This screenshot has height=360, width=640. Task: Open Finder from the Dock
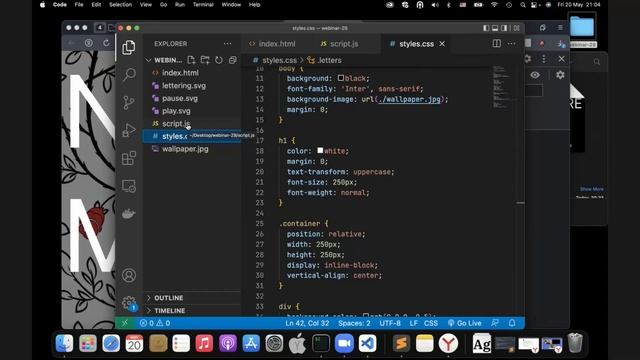pos(64,343)
